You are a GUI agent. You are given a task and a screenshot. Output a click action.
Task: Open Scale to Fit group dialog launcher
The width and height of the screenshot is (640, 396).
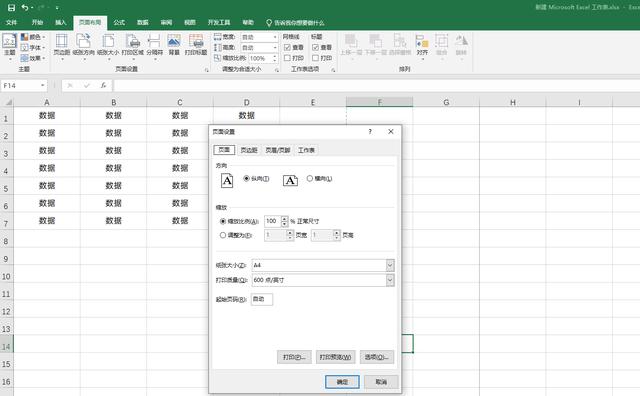(x=277, y=70)
